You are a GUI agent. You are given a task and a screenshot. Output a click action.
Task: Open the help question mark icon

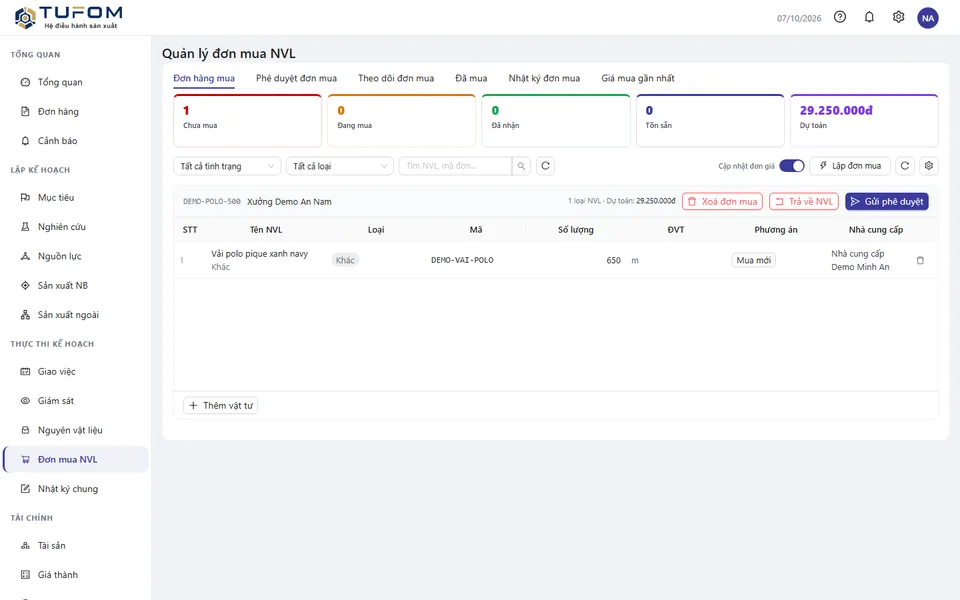(x=840, y=17)
